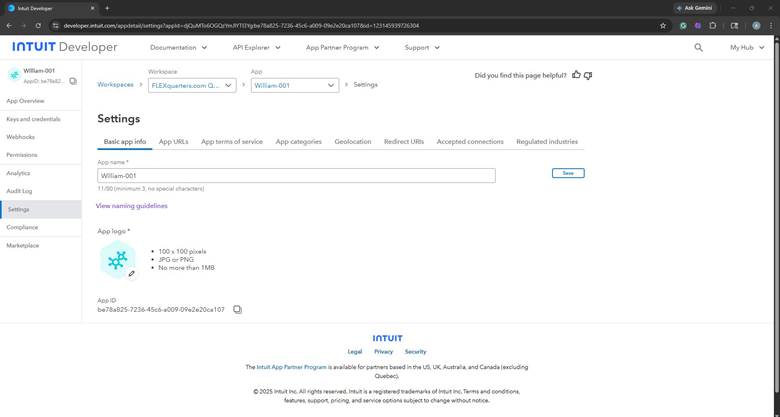
Task: Click the Intuit Developer logo
Action: click(x=65, y=47)
